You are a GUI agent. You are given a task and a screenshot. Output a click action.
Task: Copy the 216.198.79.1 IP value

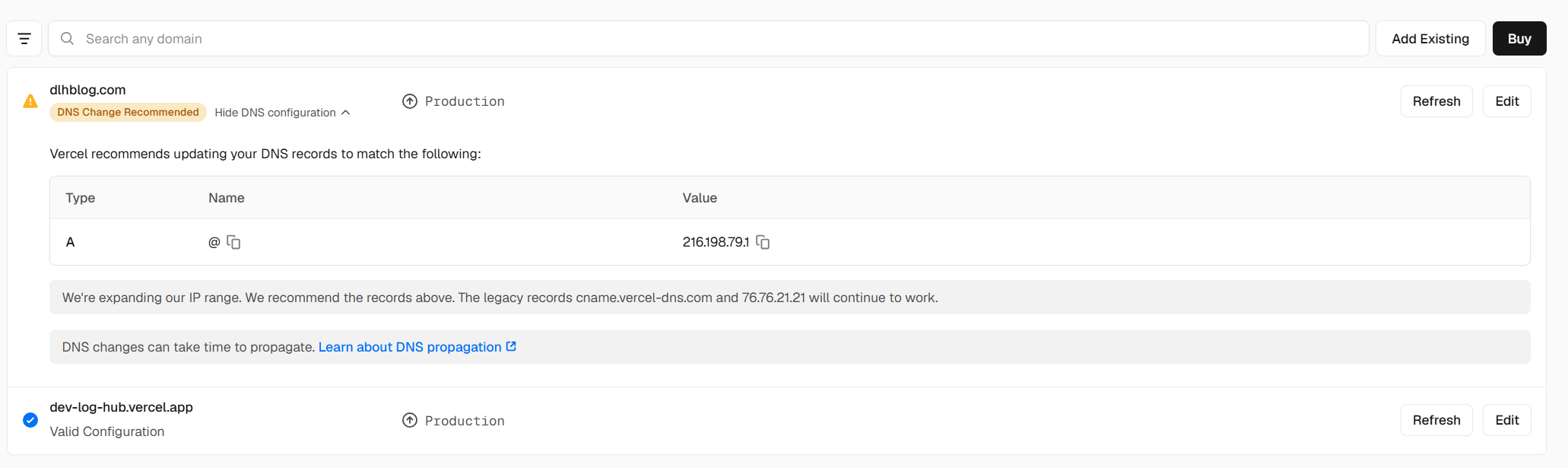(763, 242)
